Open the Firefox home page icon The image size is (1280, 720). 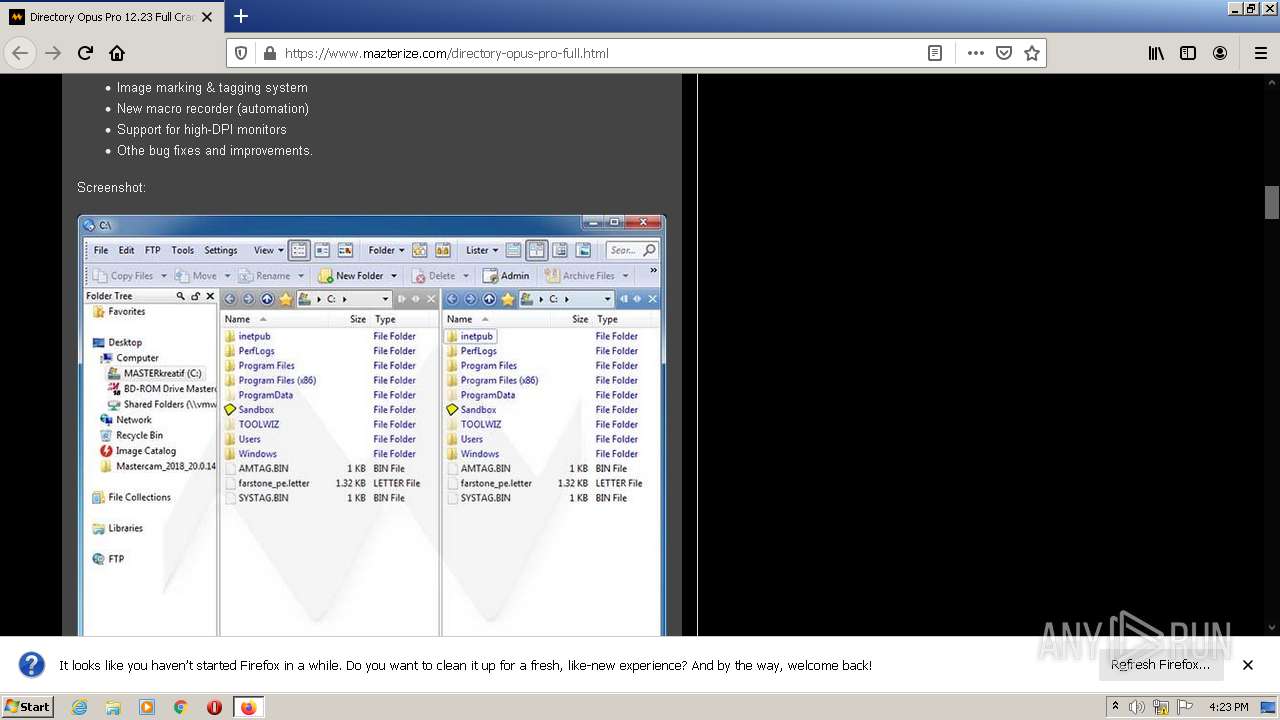click(117, 53)
